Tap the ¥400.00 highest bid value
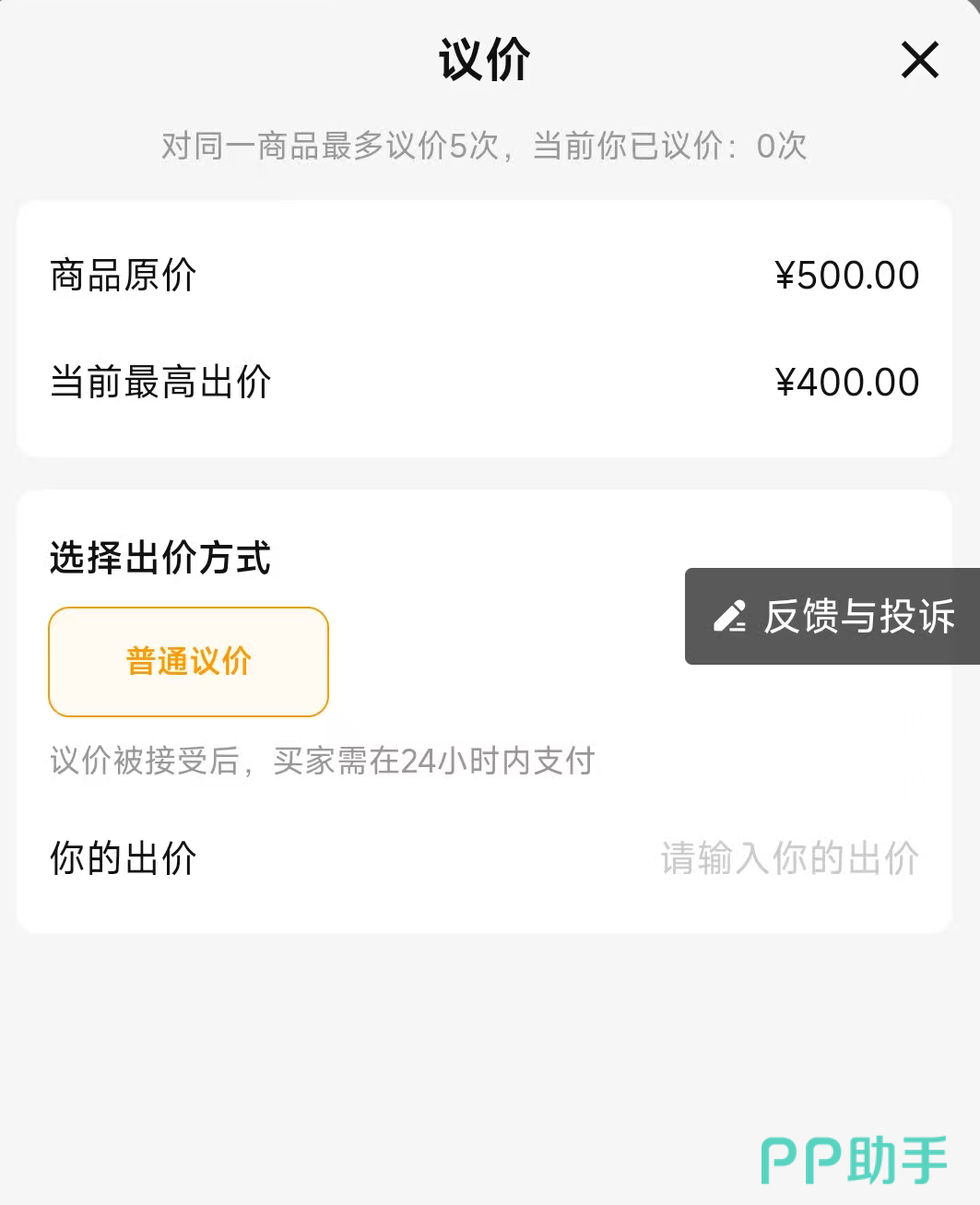Viewport: 980px width, 1205px height. [x=857, y=382]
